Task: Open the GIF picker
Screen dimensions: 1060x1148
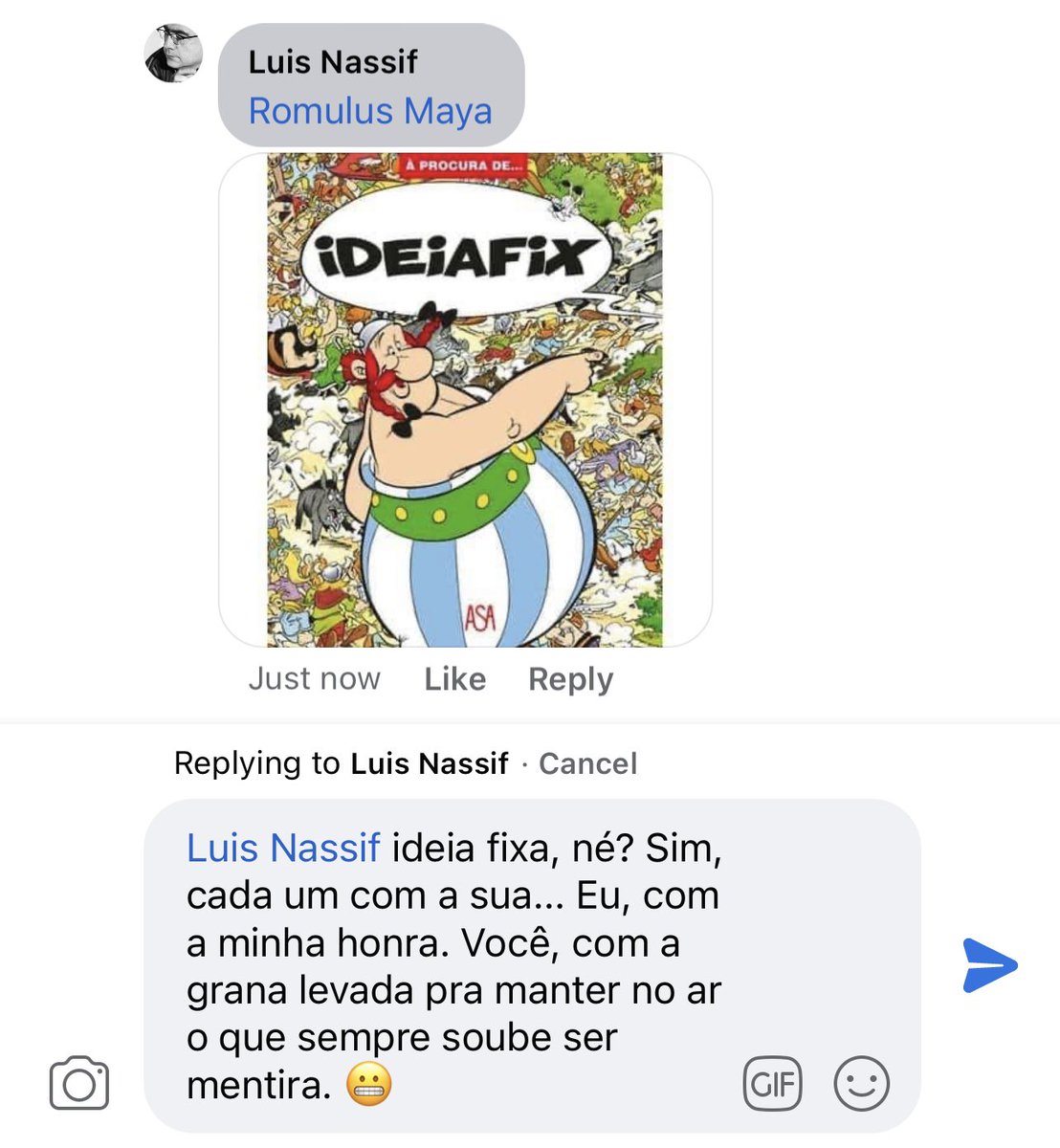Action: coord(773,1084)
